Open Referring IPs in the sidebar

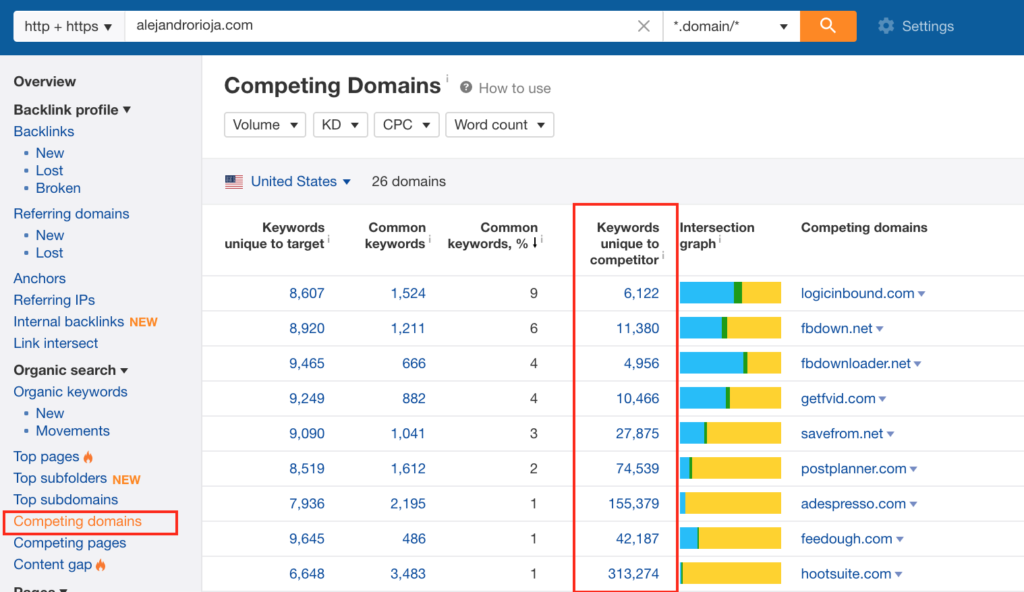pos(54,300)
